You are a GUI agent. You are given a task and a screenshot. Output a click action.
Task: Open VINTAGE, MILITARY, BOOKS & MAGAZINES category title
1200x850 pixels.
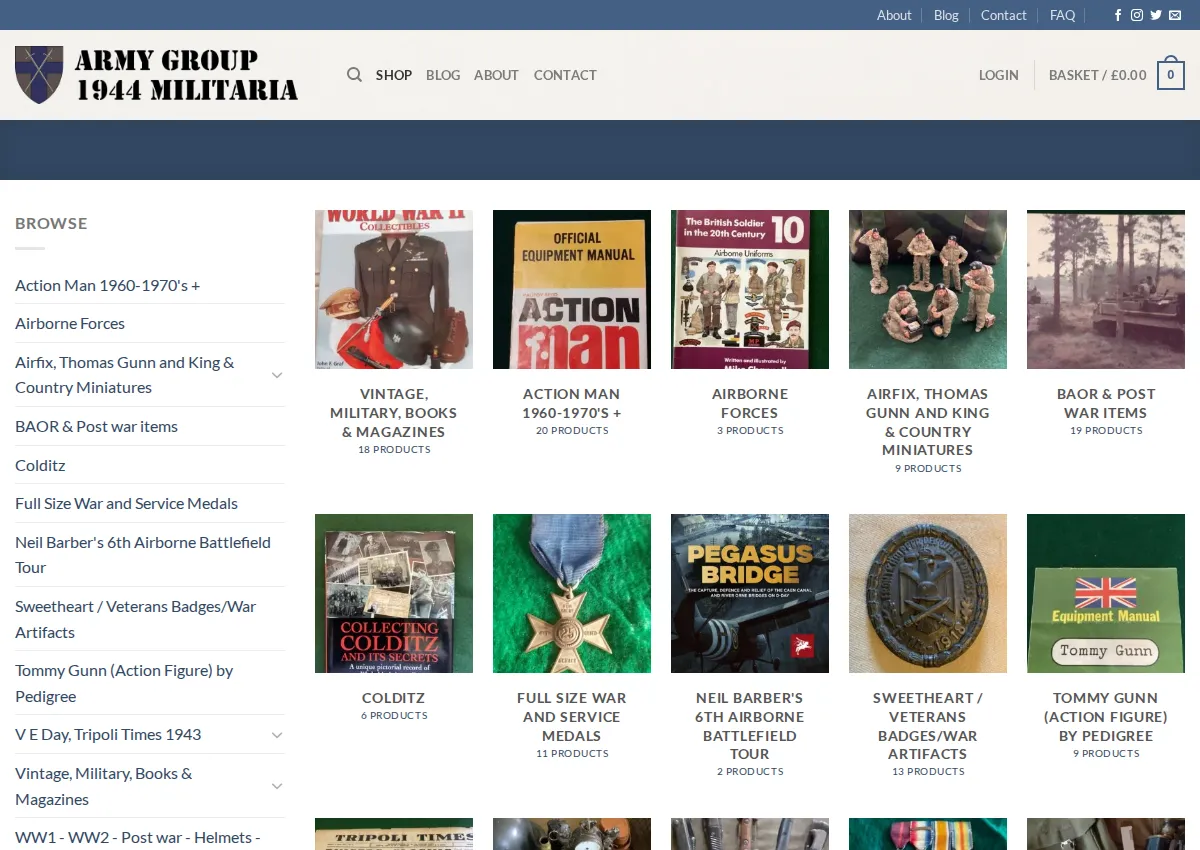click(x=394, y=413)
